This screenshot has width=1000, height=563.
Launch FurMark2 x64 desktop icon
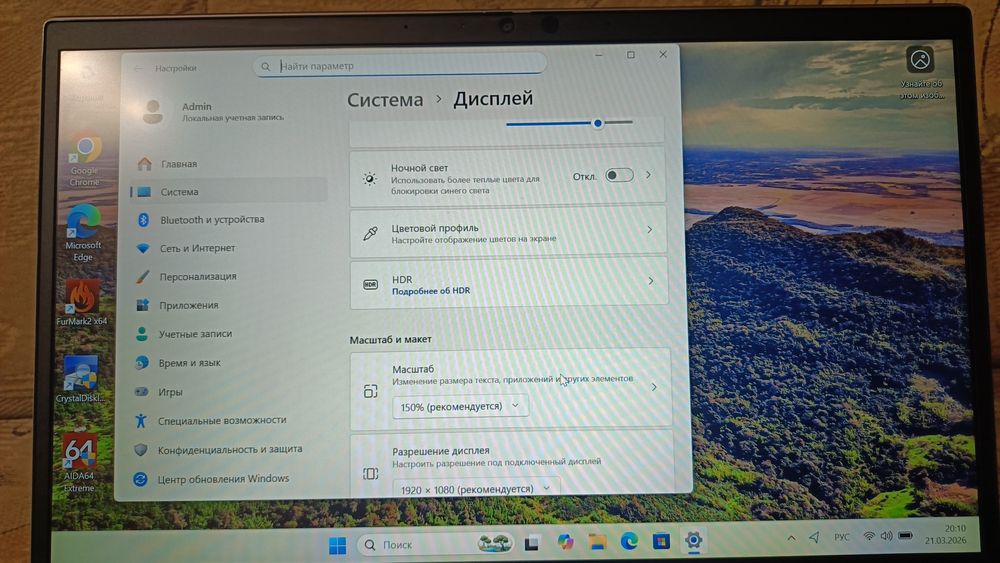[x=82, y=302]
